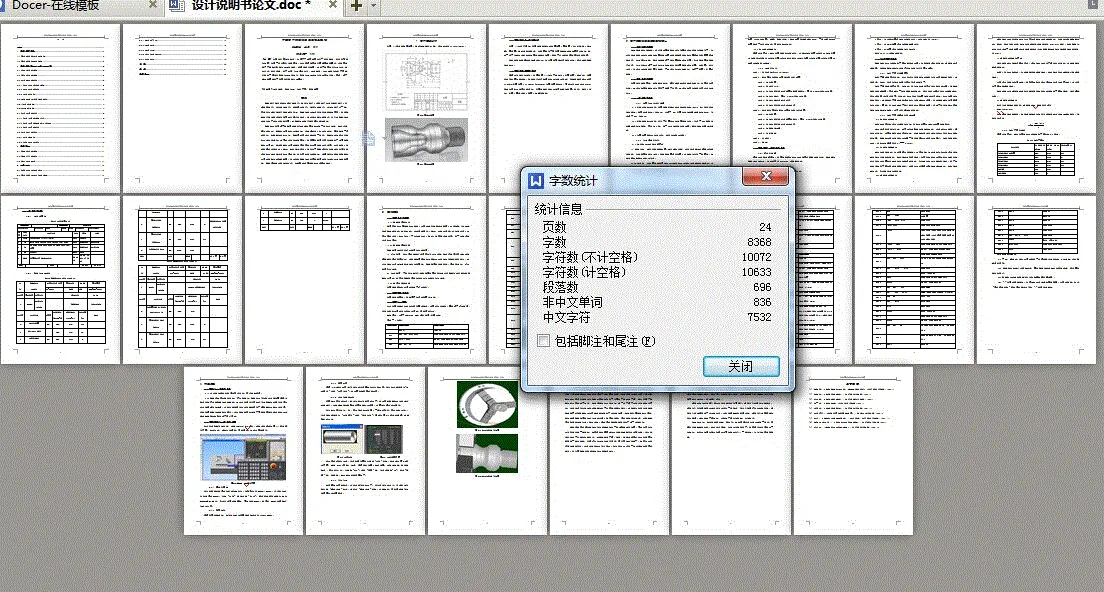Image resolution: width=1104 pixels, height=592 pixels.
Task: Click the Word document icon on the 设计说明书论文 tab
Action: (177, 6)
